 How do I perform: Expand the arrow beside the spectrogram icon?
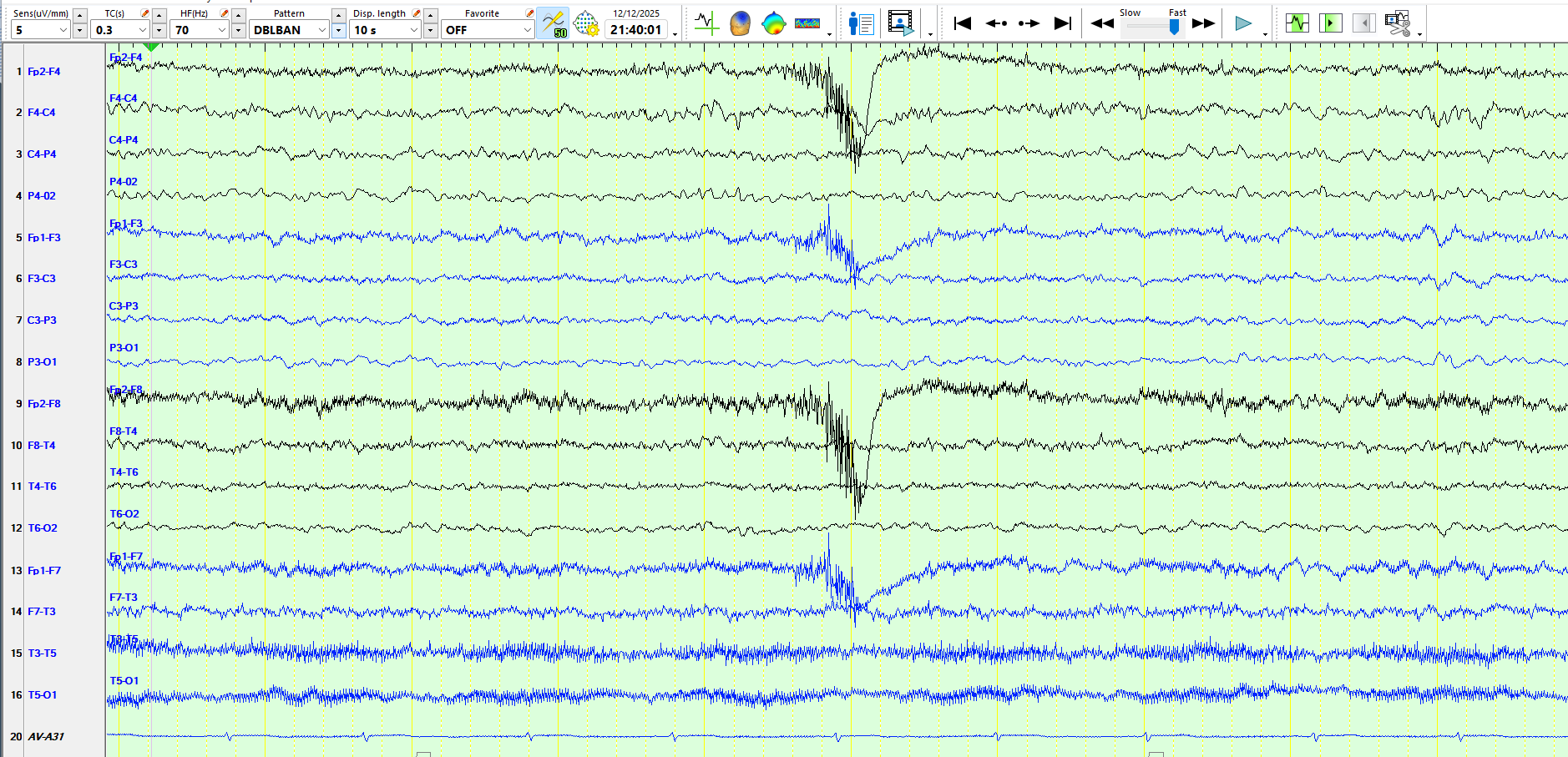coord(829,33)
